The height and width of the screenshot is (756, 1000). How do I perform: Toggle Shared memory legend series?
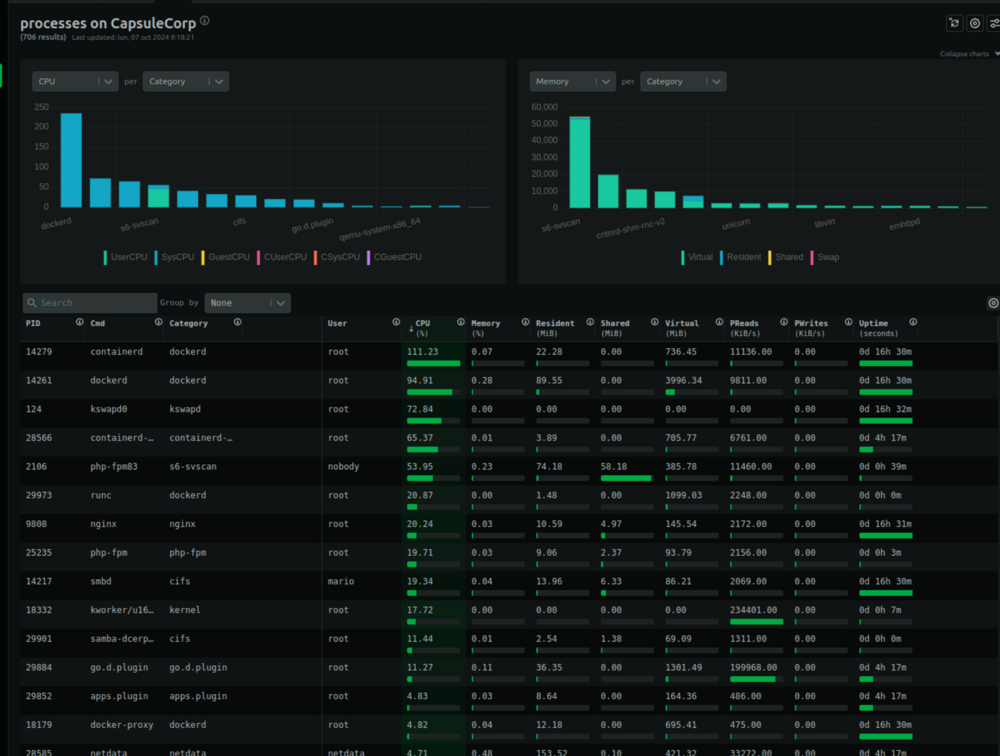click(786, 257)
